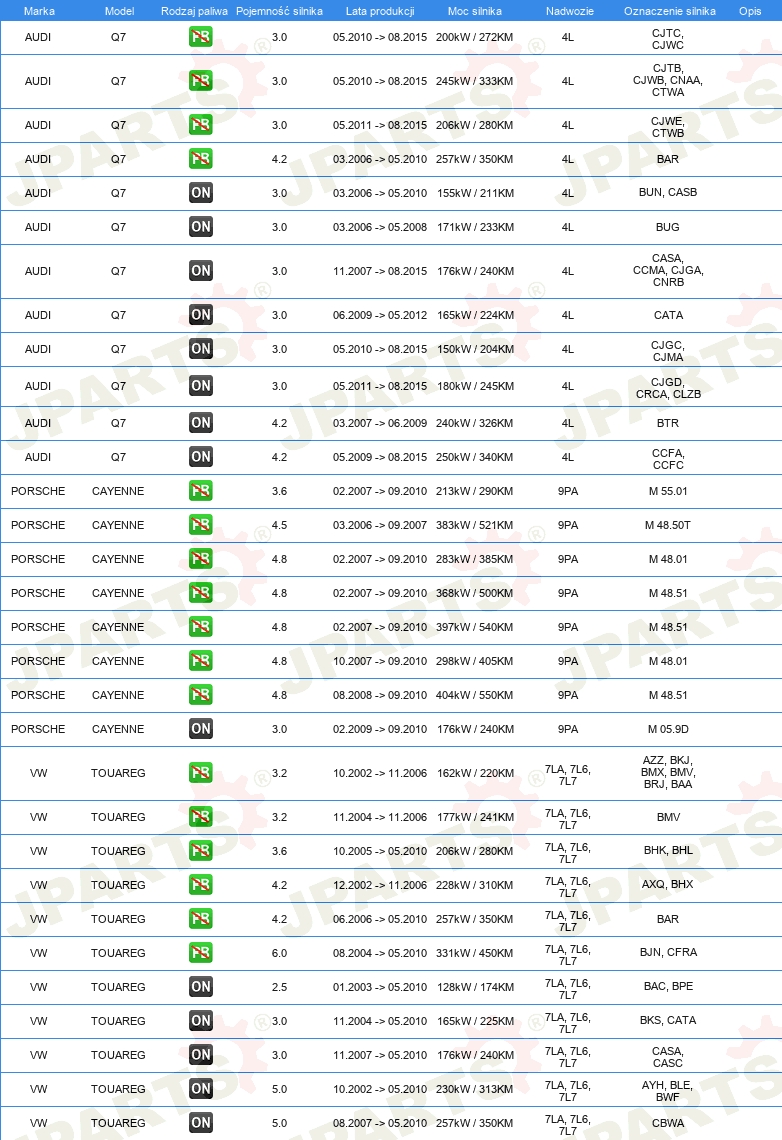Click the Lata produkcji column header

point(380,11)
